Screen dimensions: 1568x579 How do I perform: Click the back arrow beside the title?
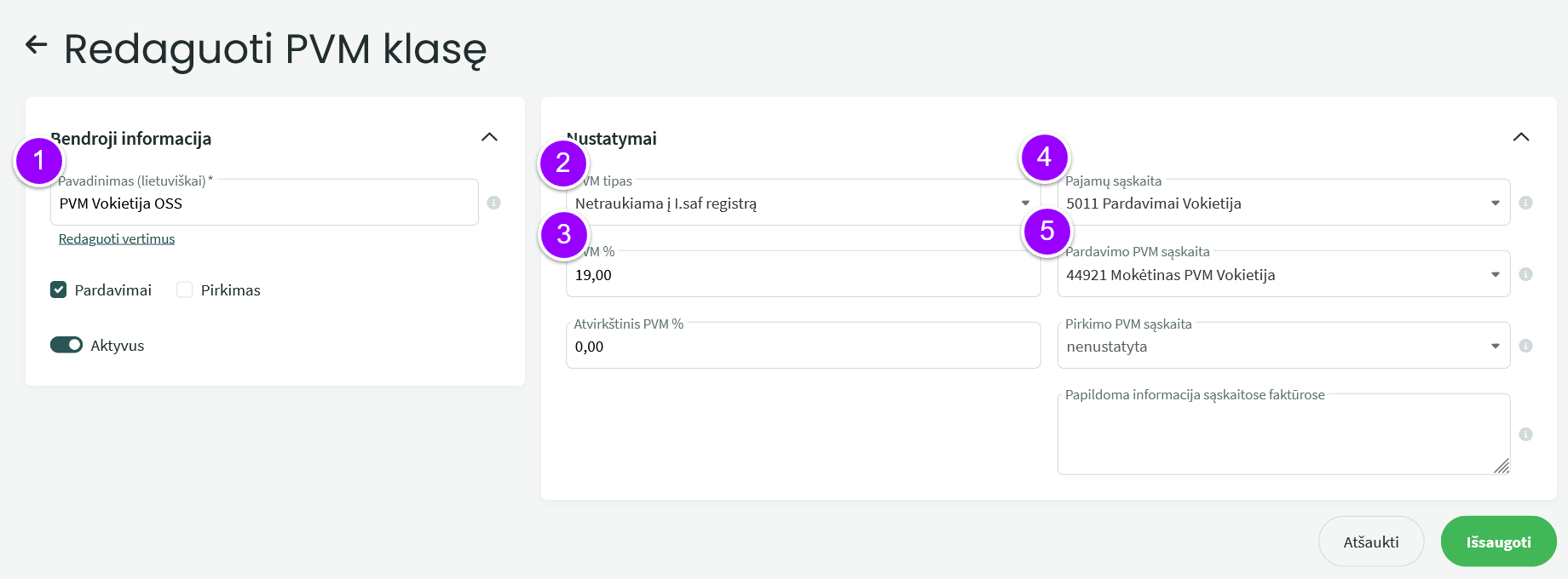coord(36,44)
